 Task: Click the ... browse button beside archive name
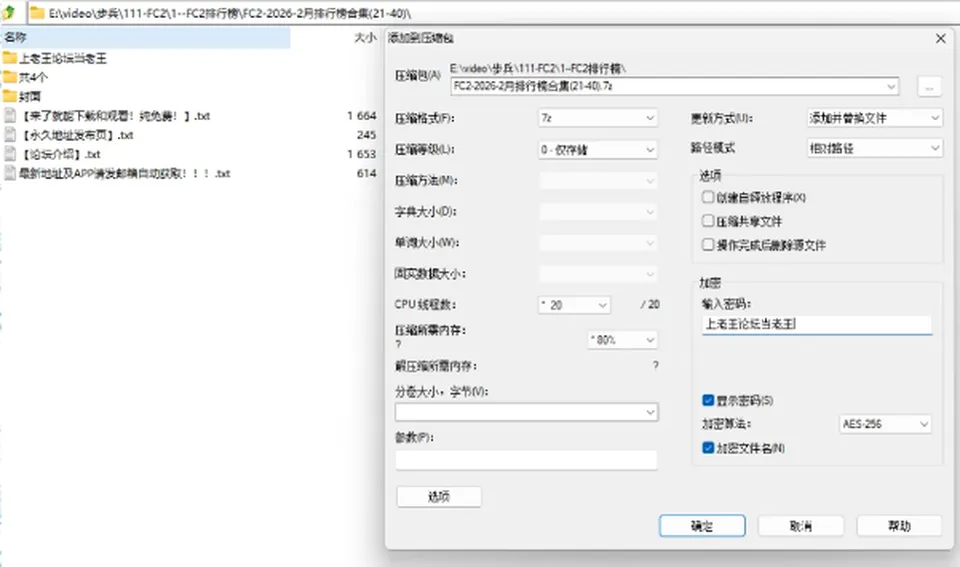click(x=929, y=87)
